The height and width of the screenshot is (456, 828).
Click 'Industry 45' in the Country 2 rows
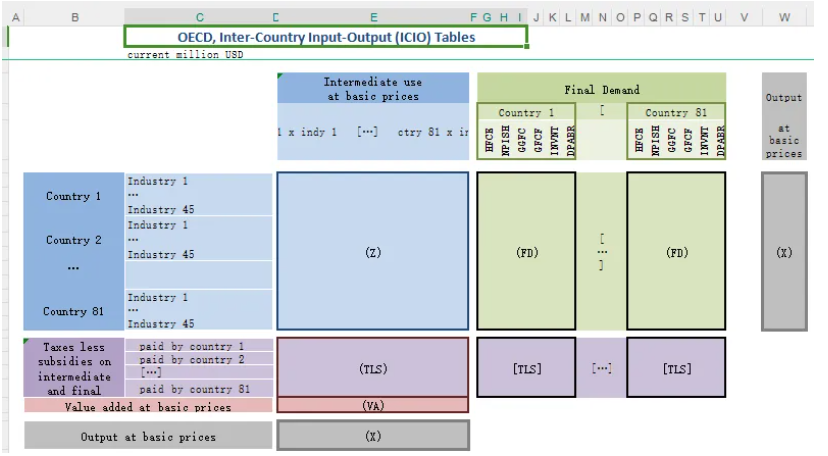pos(161,254)
